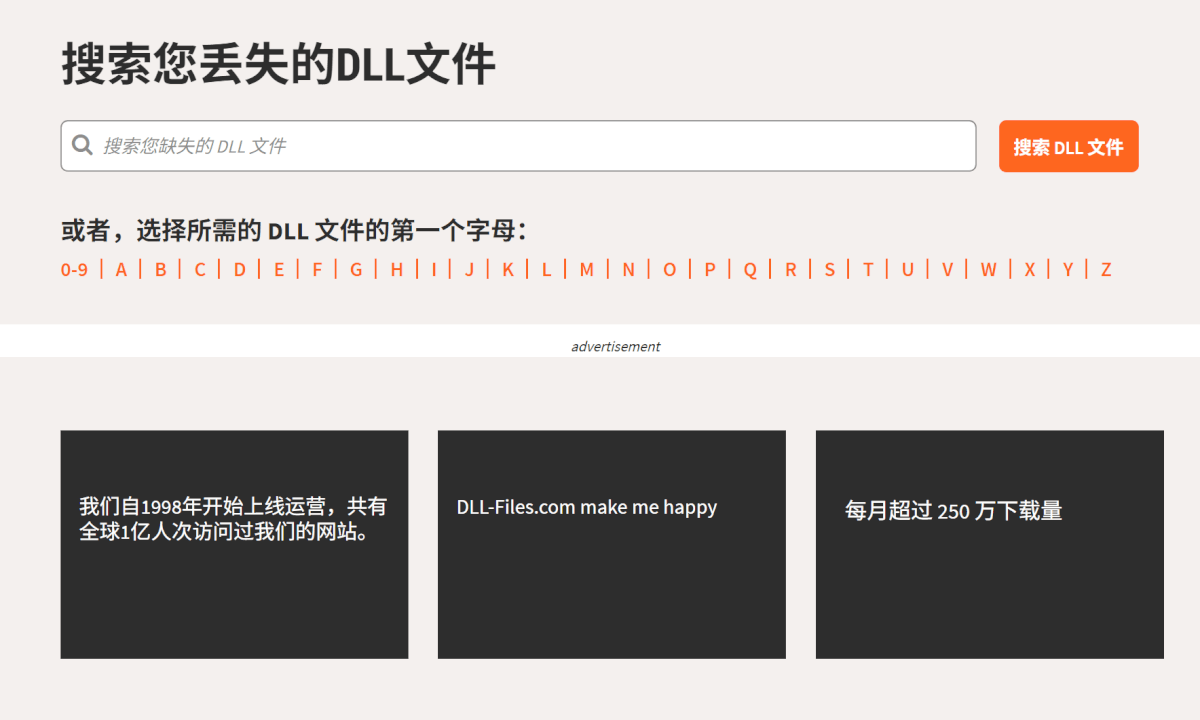Open the letter Z DLL list
Screen dimensions: 1200x720
pos(1105,269)
